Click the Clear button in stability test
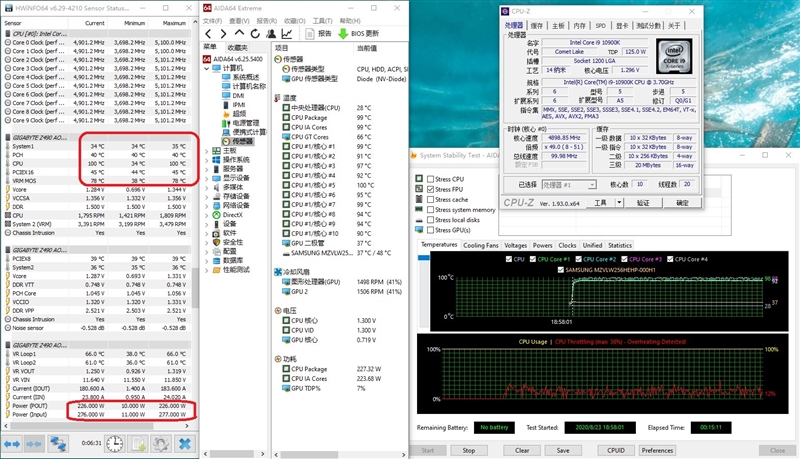Viewport: 800px width, 459px height. coord(522,450)
